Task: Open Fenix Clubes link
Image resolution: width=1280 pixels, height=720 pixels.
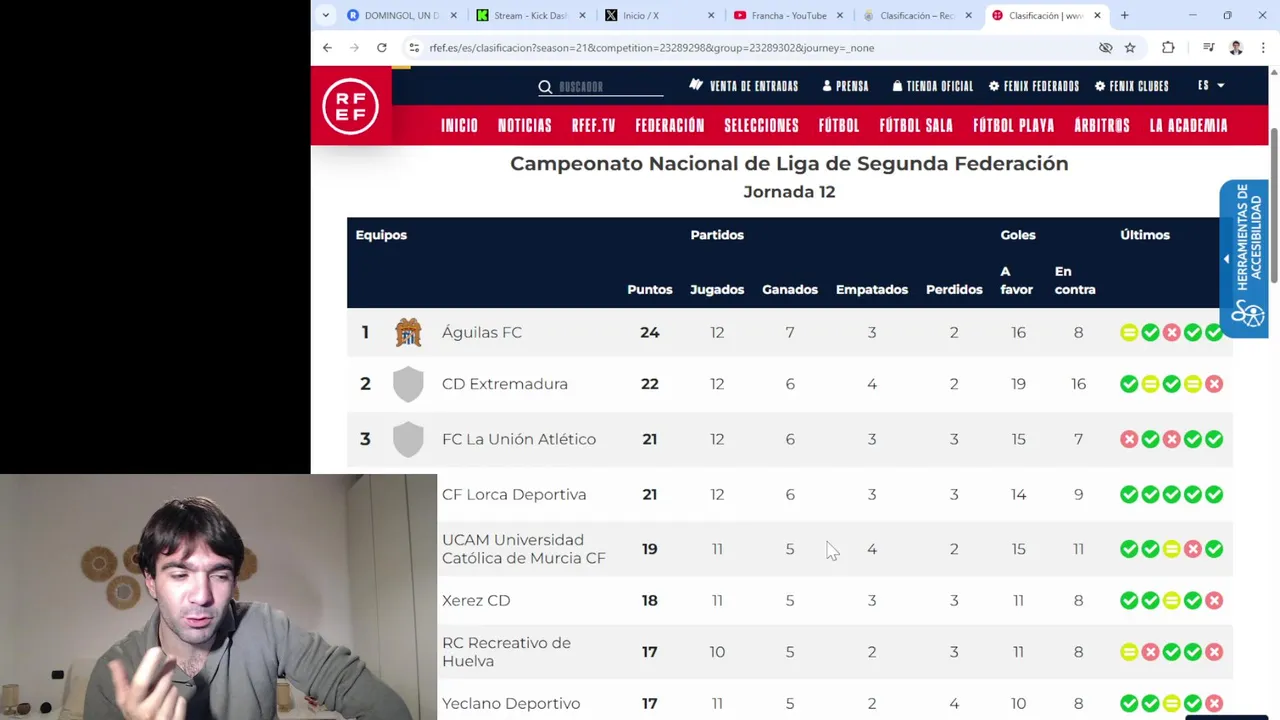Action: 1132,86
